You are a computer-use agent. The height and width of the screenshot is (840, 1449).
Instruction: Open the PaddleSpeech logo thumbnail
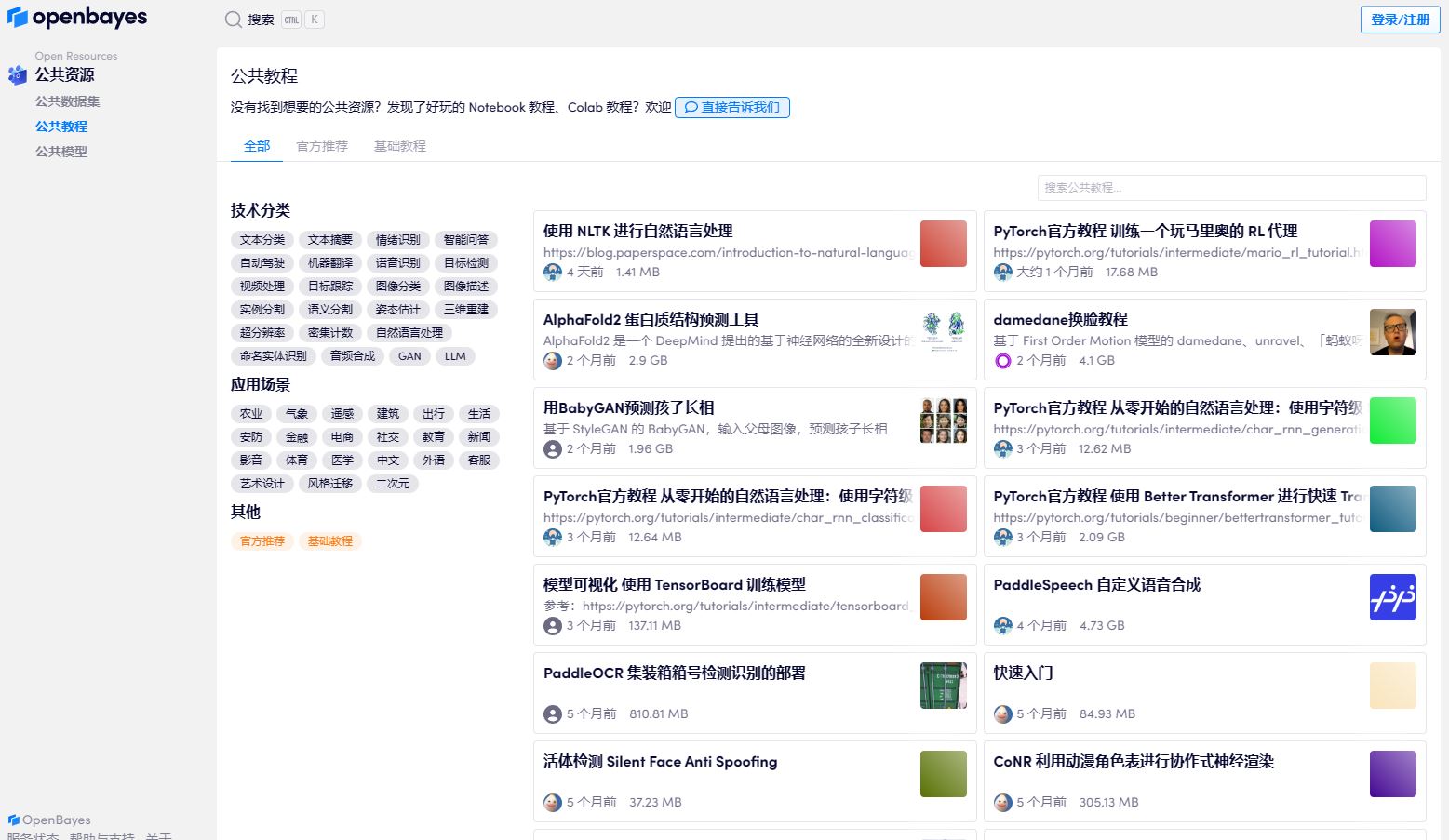[x=1393, y=597]
